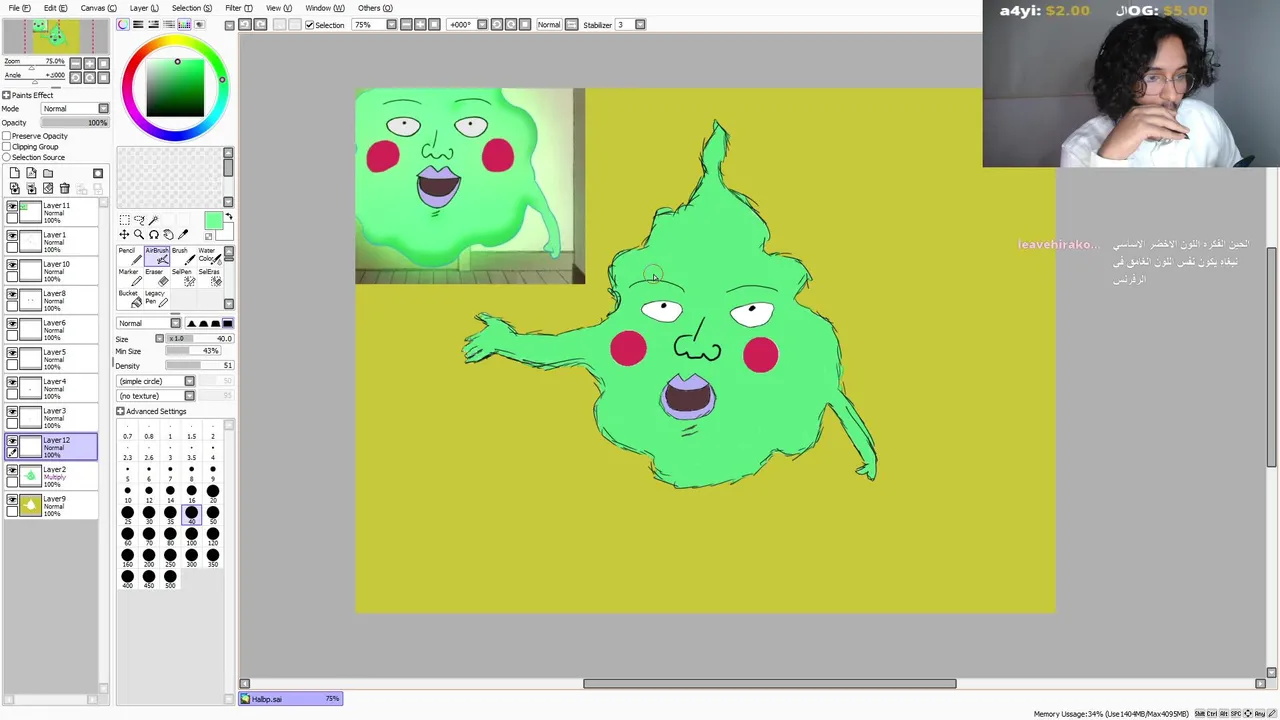Open the Filter menu
Image resolution: width=1280 pixels, height=720 pixels.
[239, 8]
